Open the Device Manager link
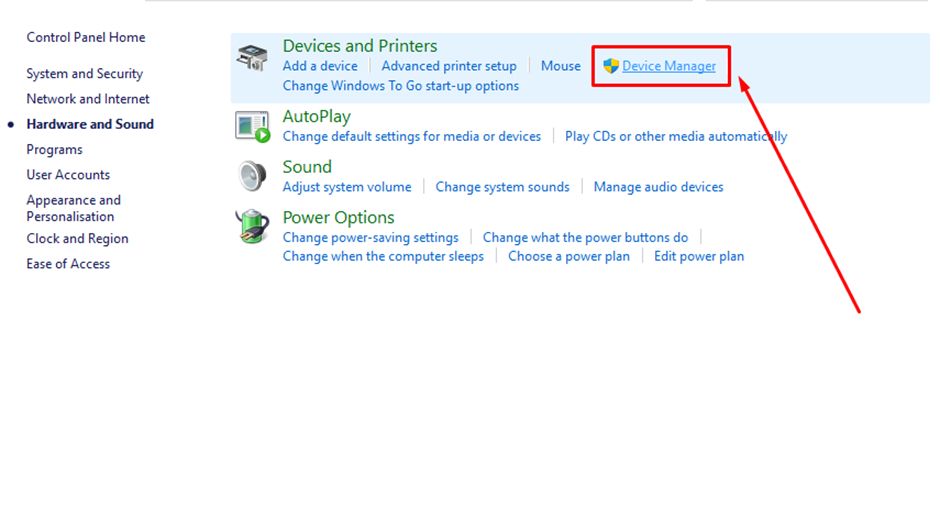 (x=669, y=66)
